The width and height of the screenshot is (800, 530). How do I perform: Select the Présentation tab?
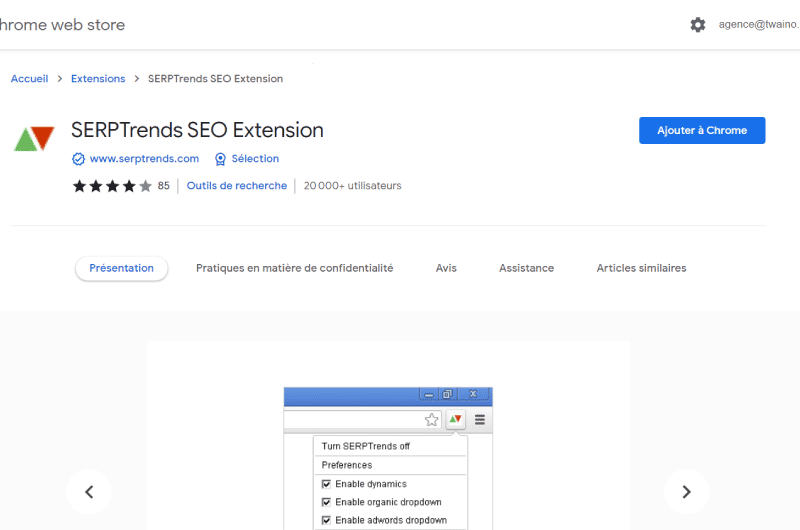(121, 268)
